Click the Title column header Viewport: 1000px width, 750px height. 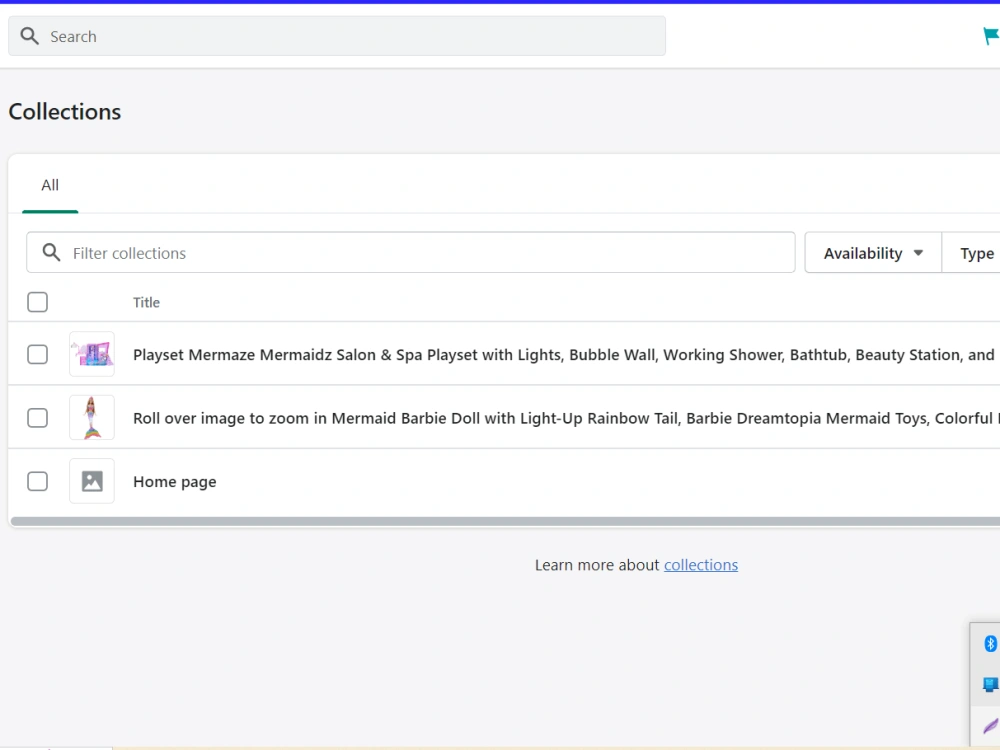pyautogui.click(x=146, y=302)
